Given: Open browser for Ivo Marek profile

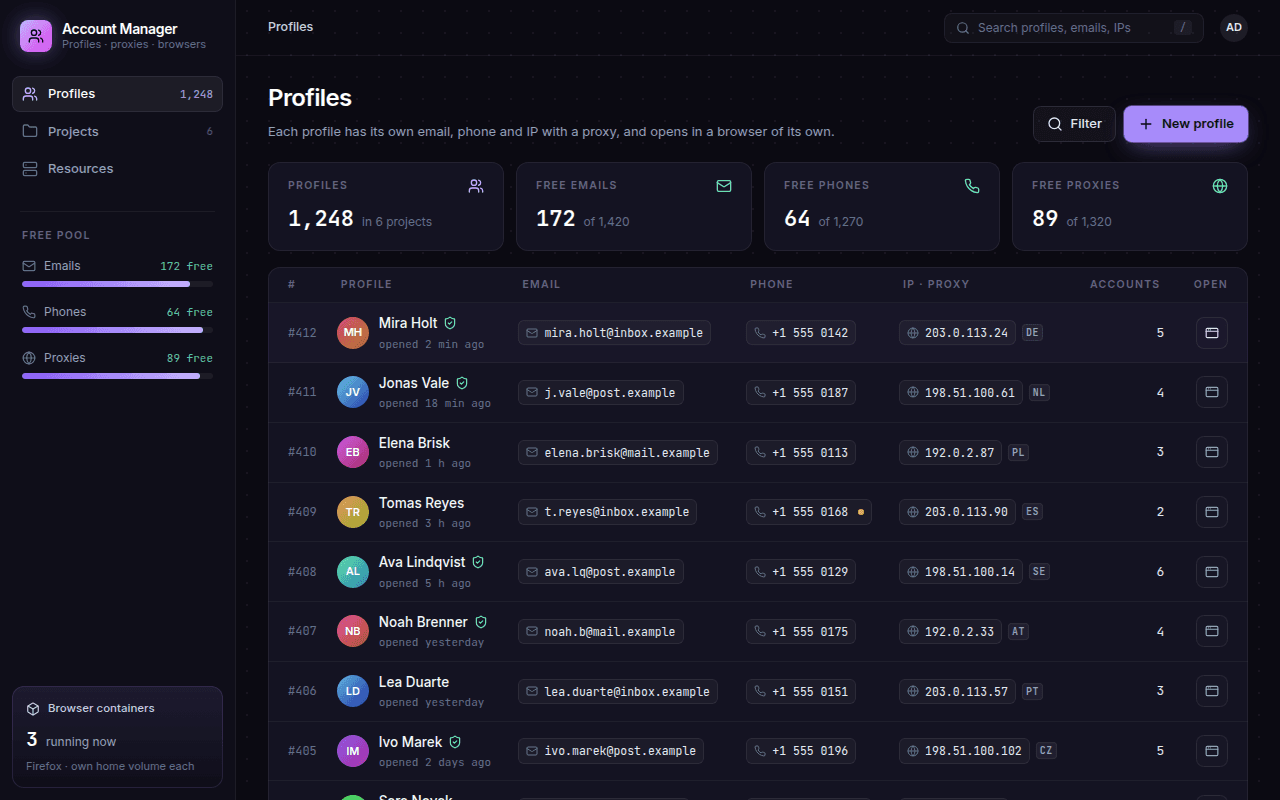Looking at the screenshot, I should click(1212, 751).
